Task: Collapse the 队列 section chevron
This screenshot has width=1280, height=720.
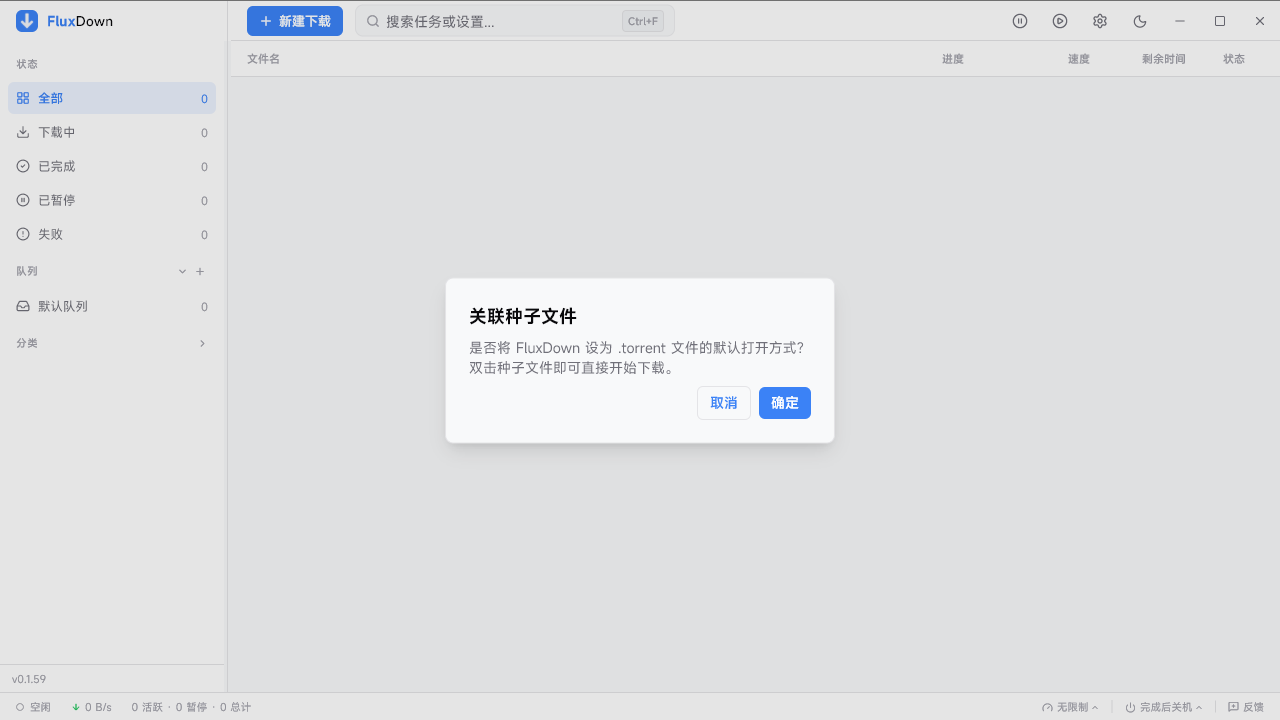Action: tap(182, 271)
